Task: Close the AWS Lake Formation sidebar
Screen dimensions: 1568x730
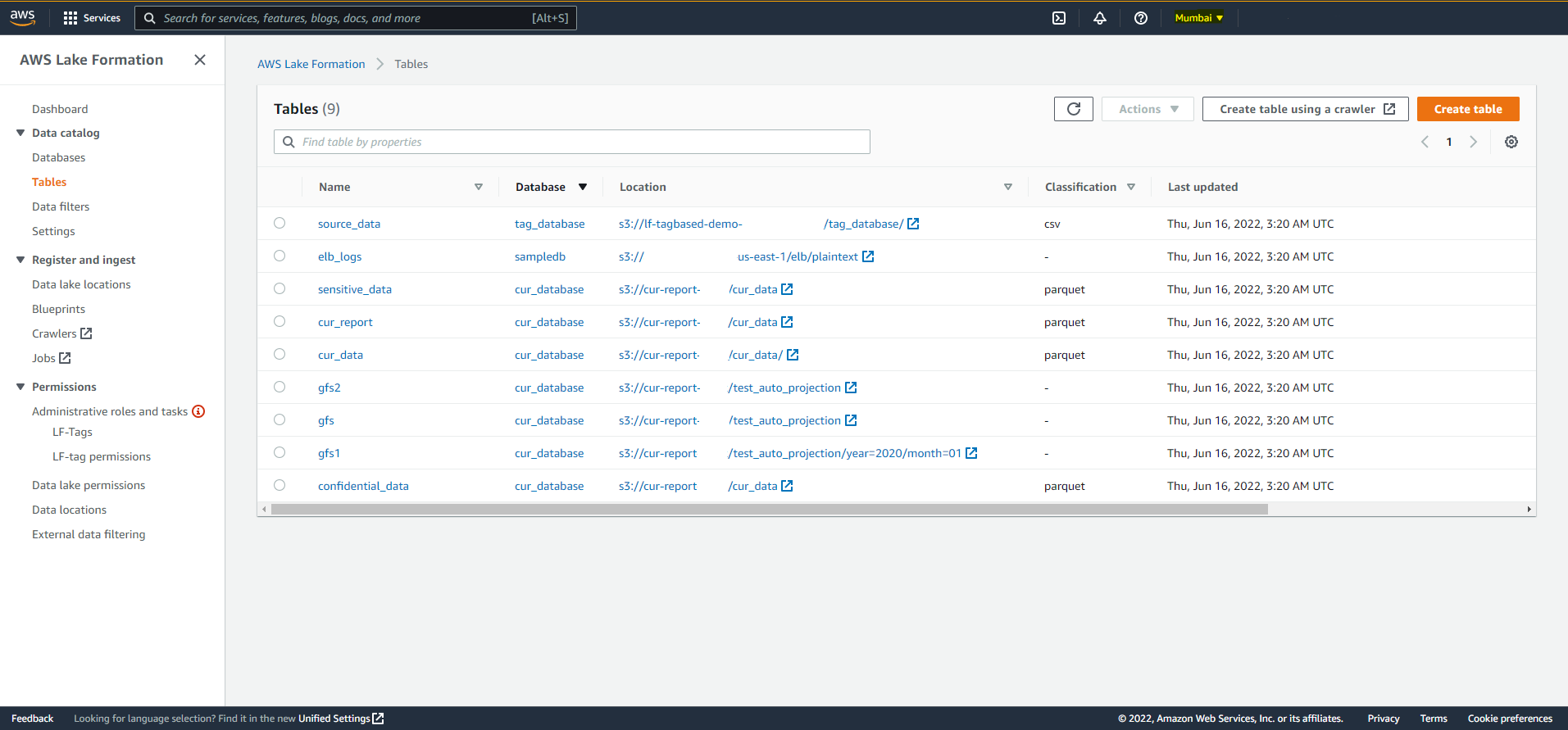Action: coord(200,60)
